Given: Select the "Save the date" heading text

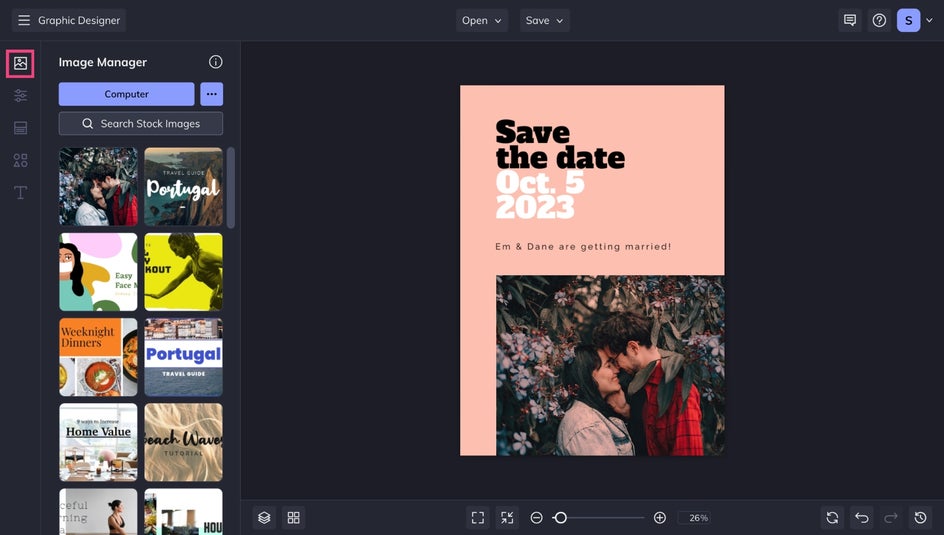Looking at the screenshot, I should tap(560, 145).
